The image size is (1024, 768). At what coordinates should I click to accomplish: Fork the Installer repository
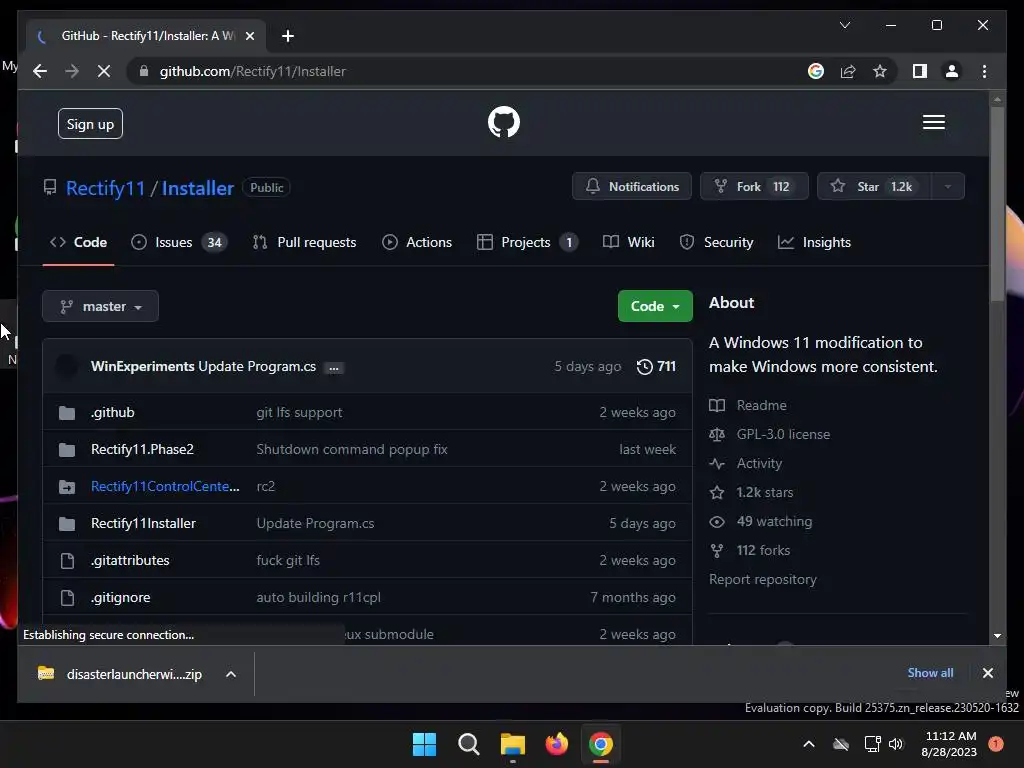(754, 186)
